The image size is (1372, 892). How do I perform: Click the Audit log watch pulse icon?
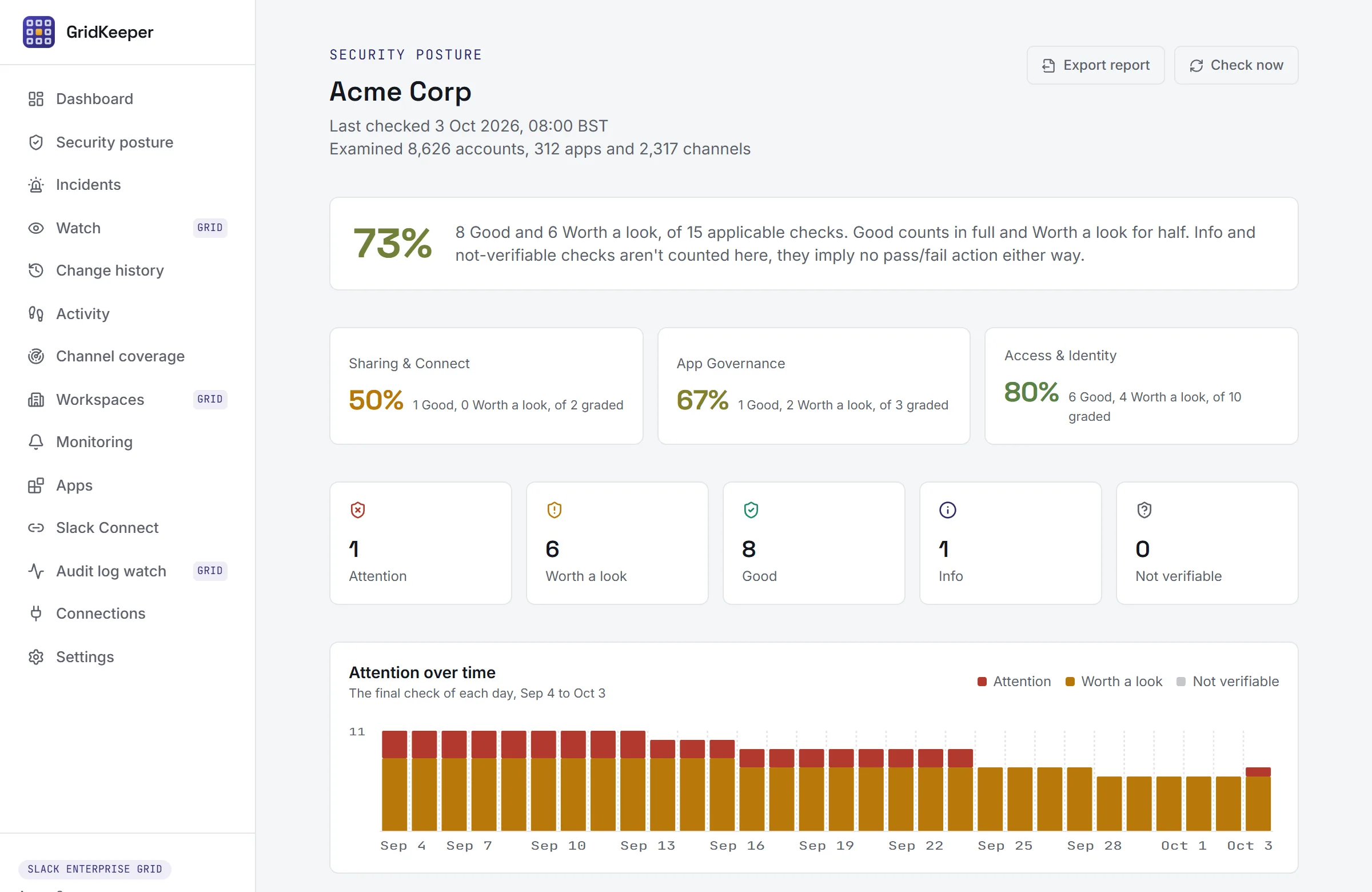click(x=36, y=571)
